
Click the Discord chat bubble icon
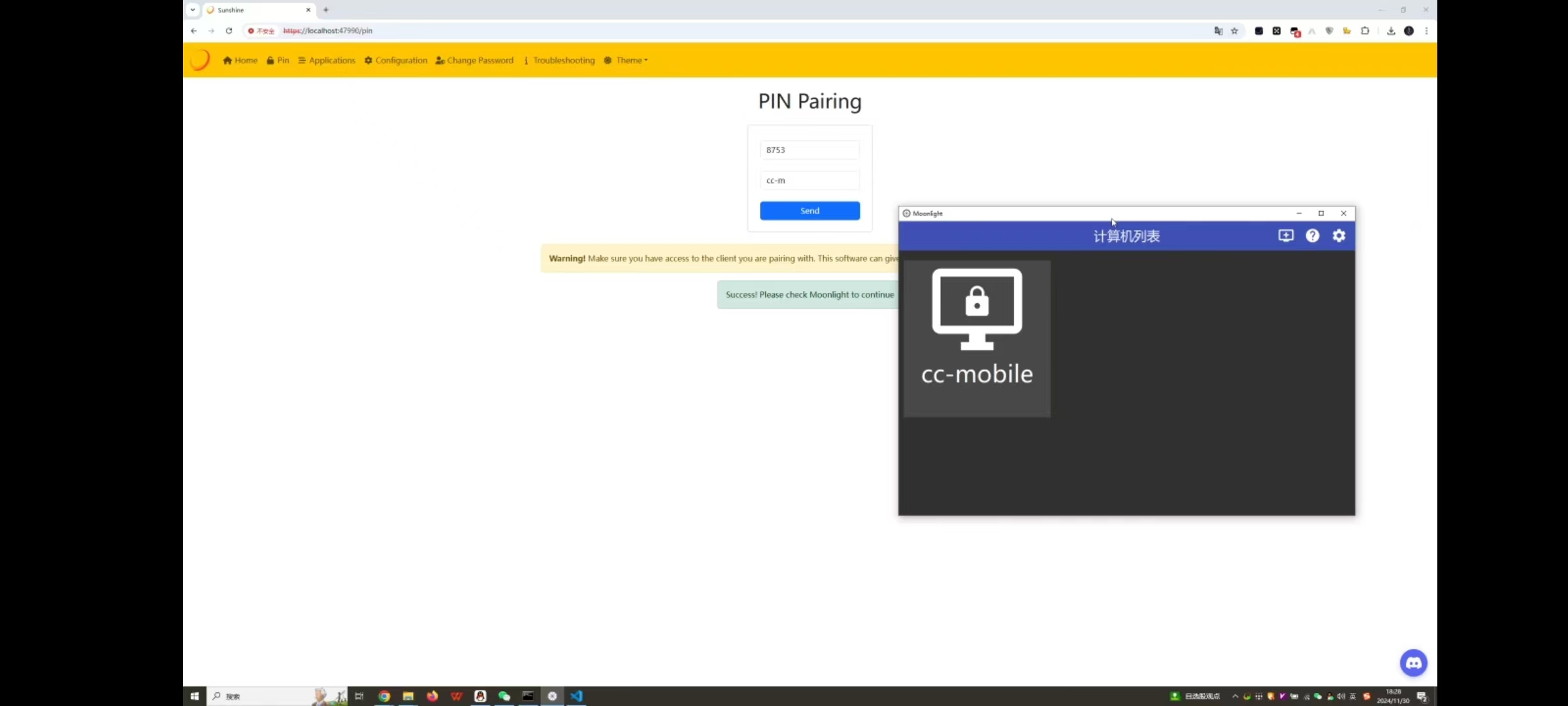[1413, 663]
